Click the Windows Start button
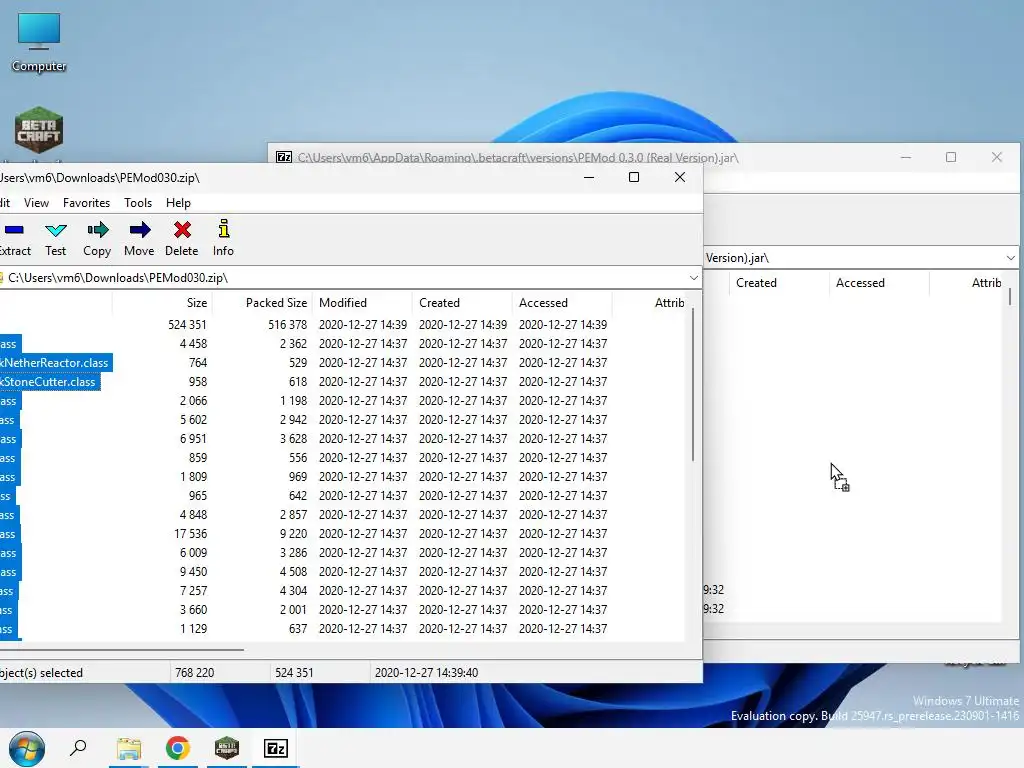The width and height of the screenshot is (1024, 768). coord(27,748)
